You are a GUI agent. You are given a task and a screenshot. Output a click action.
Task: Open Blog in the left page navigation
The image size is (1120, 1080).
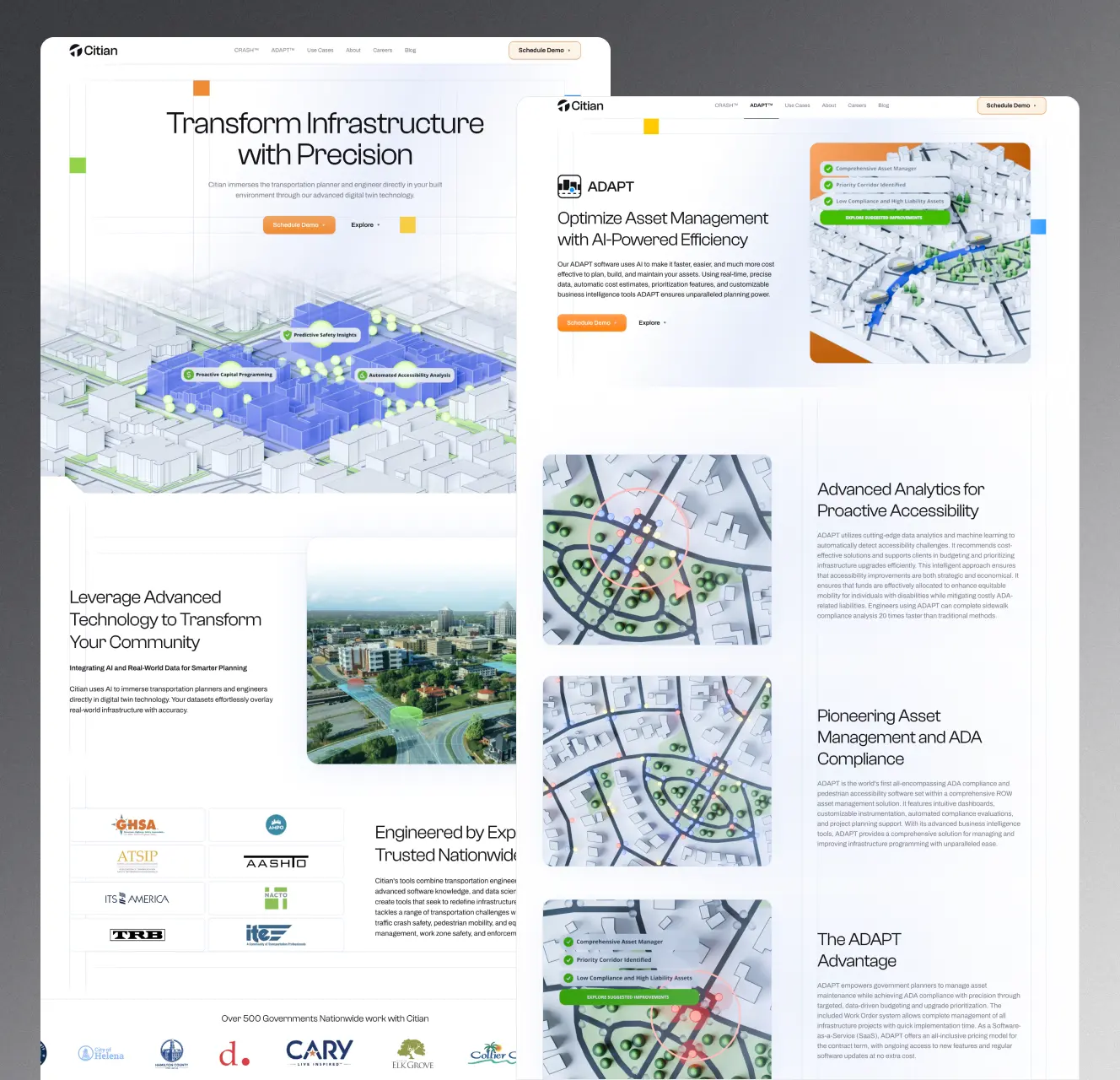coord(411,51)
